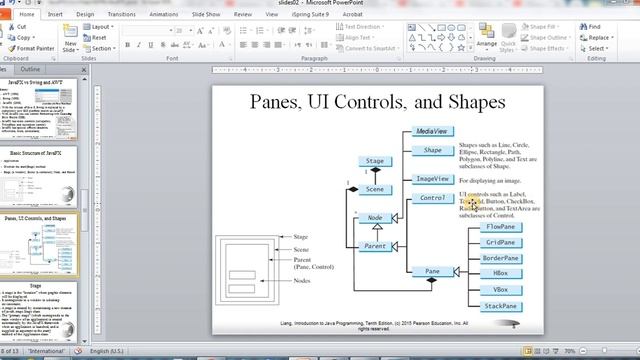Choose the five-point star shape
The width and height of the screenshot is (640, 360).
[461, 48]
